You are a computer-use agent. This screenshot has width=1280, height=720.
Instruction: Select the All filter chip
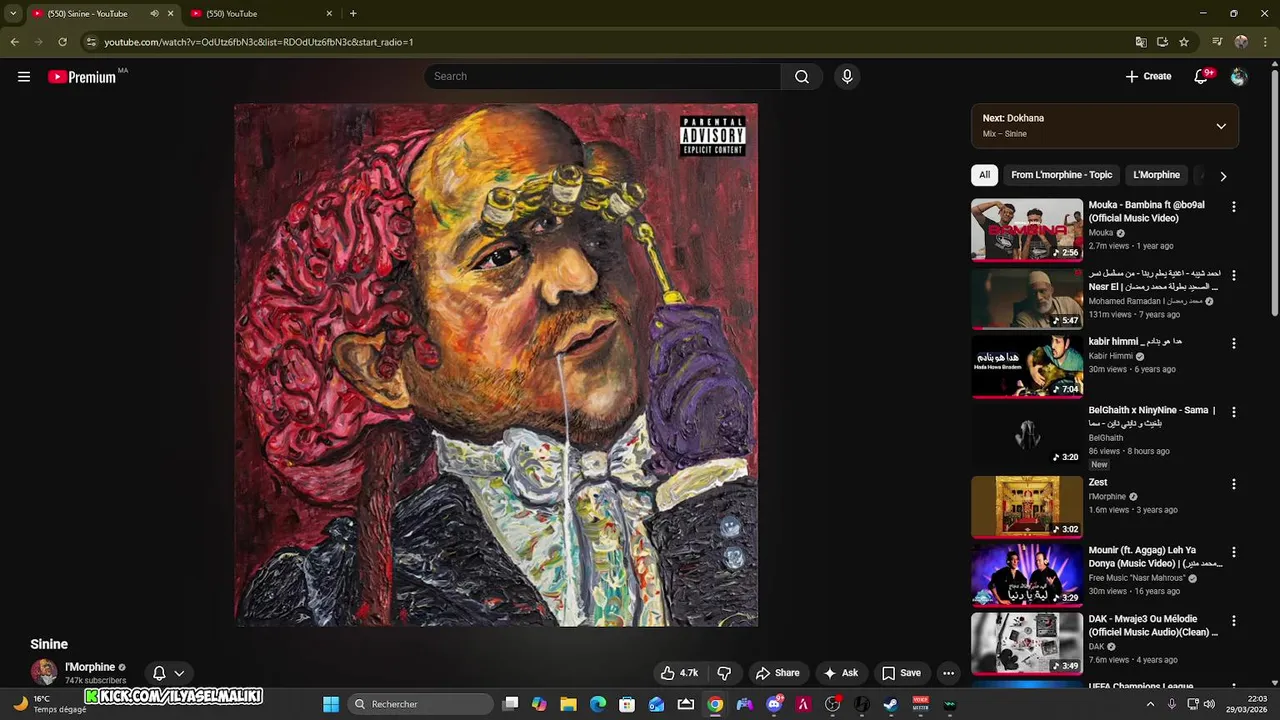coord(984,175)
